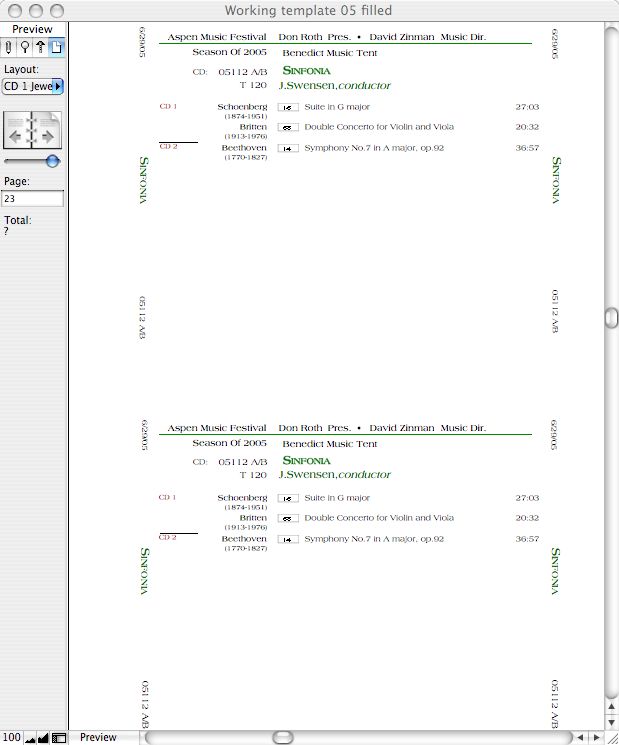
Task: Click 'Aspen Music Festival' in top insert
Action: (217, 37)
